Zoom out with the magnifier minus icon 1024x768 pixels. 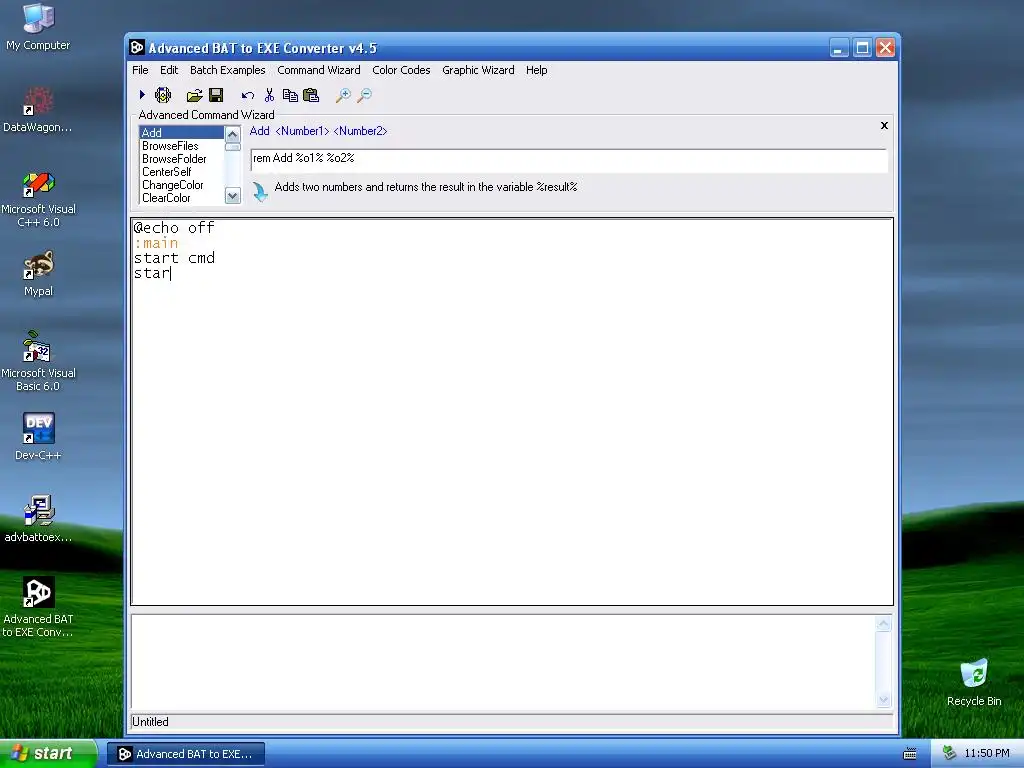coord(364,96)
